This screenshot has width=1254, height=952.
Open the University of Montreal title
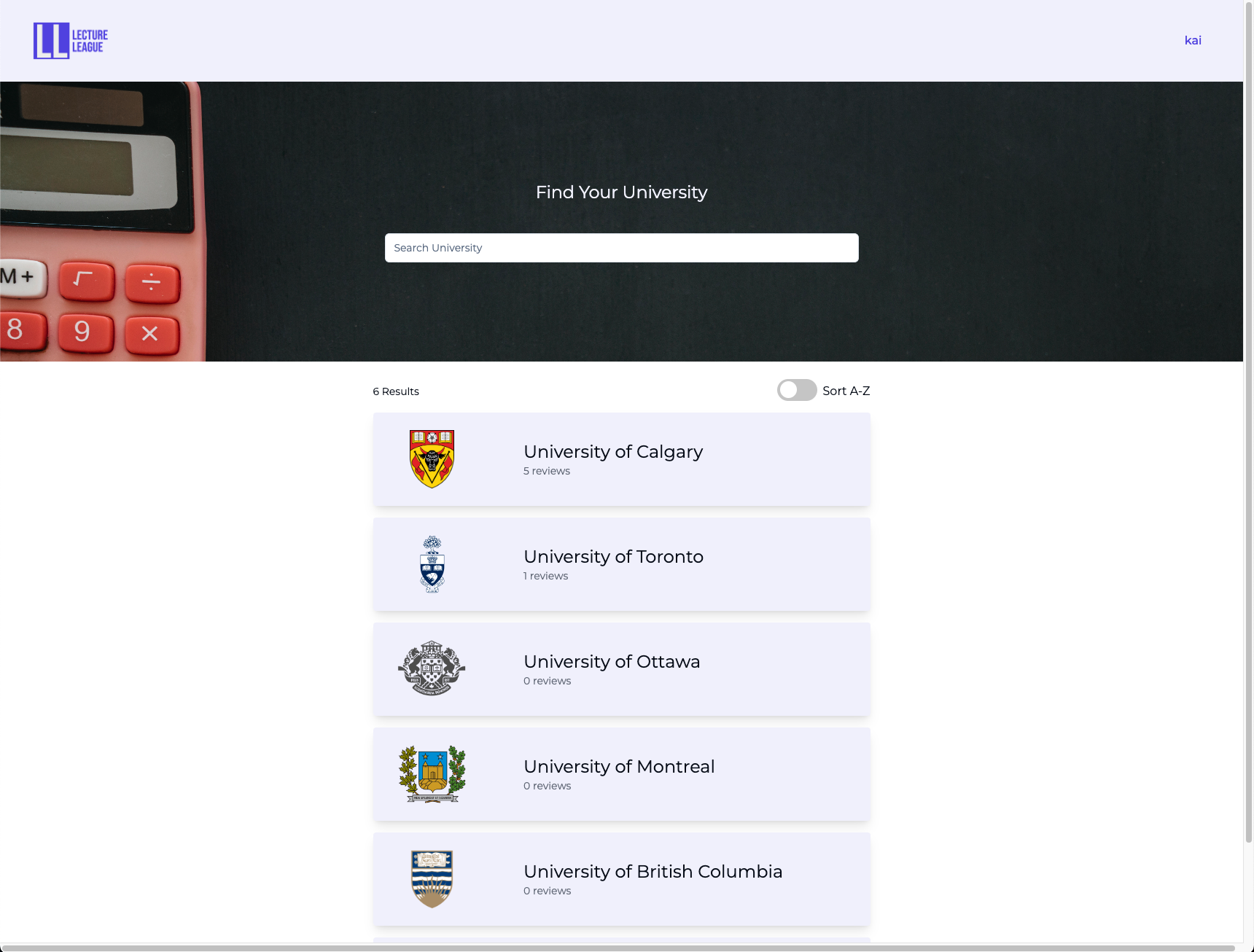[619, 767]
